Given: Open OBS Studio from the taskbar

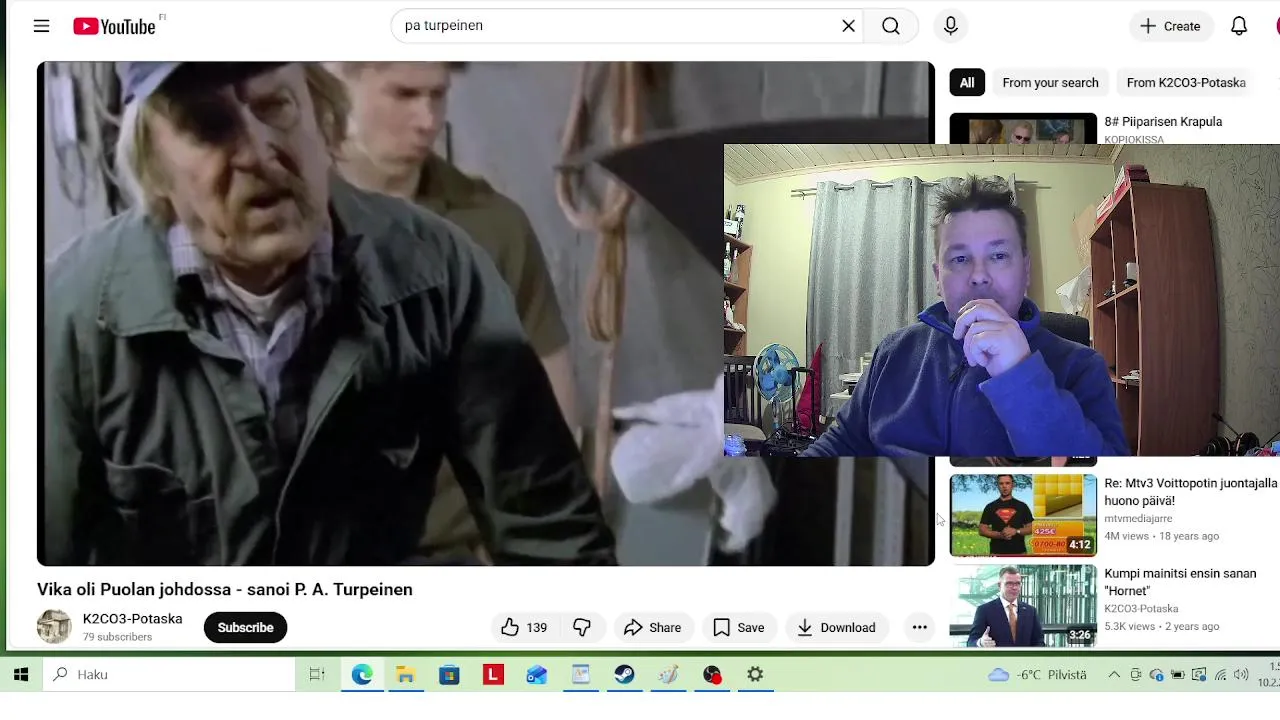Looking at the screenshot, I should tap(712, 675).
